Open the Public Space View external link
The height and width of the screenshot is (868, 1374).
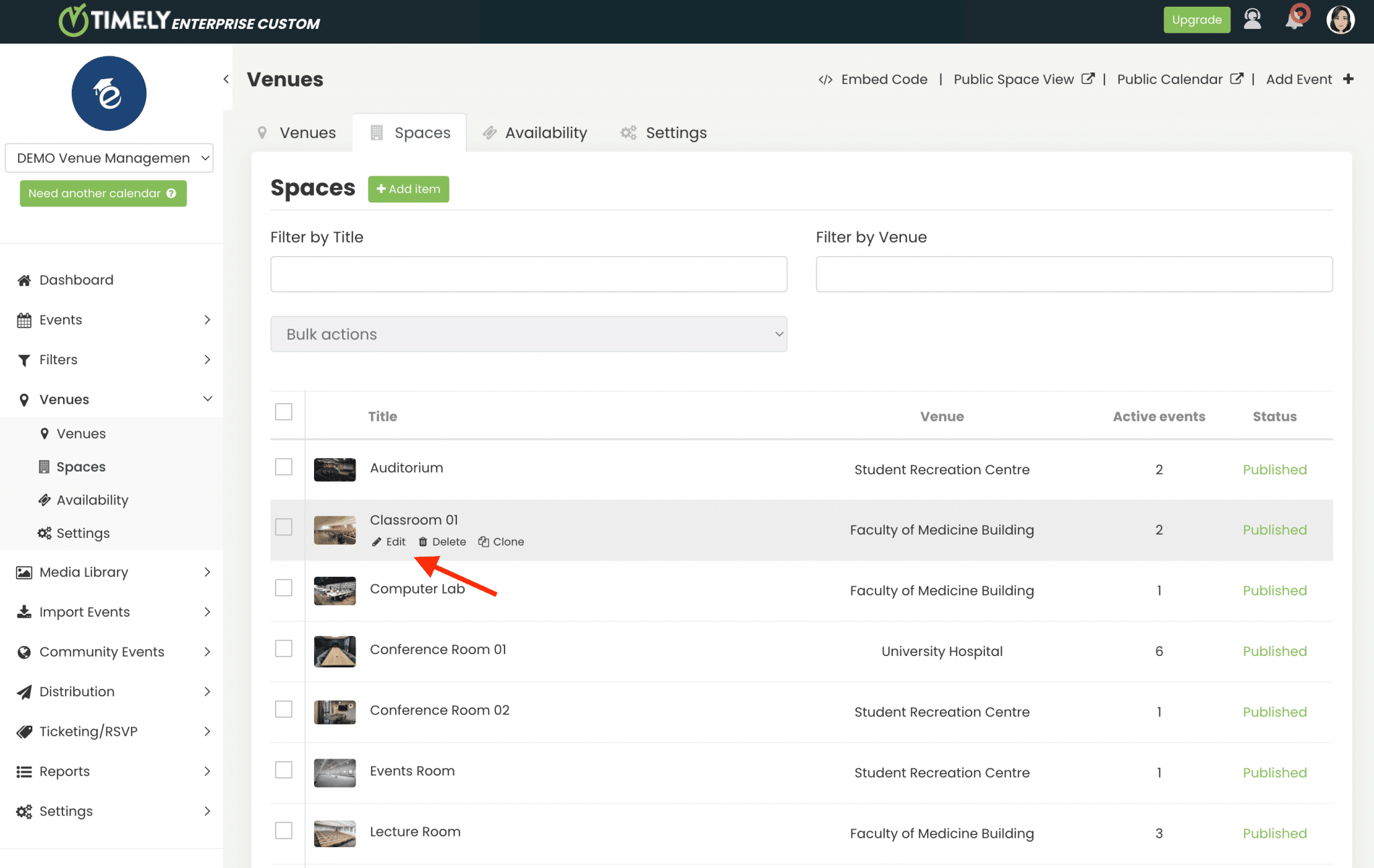click(x=1014, y=78)
